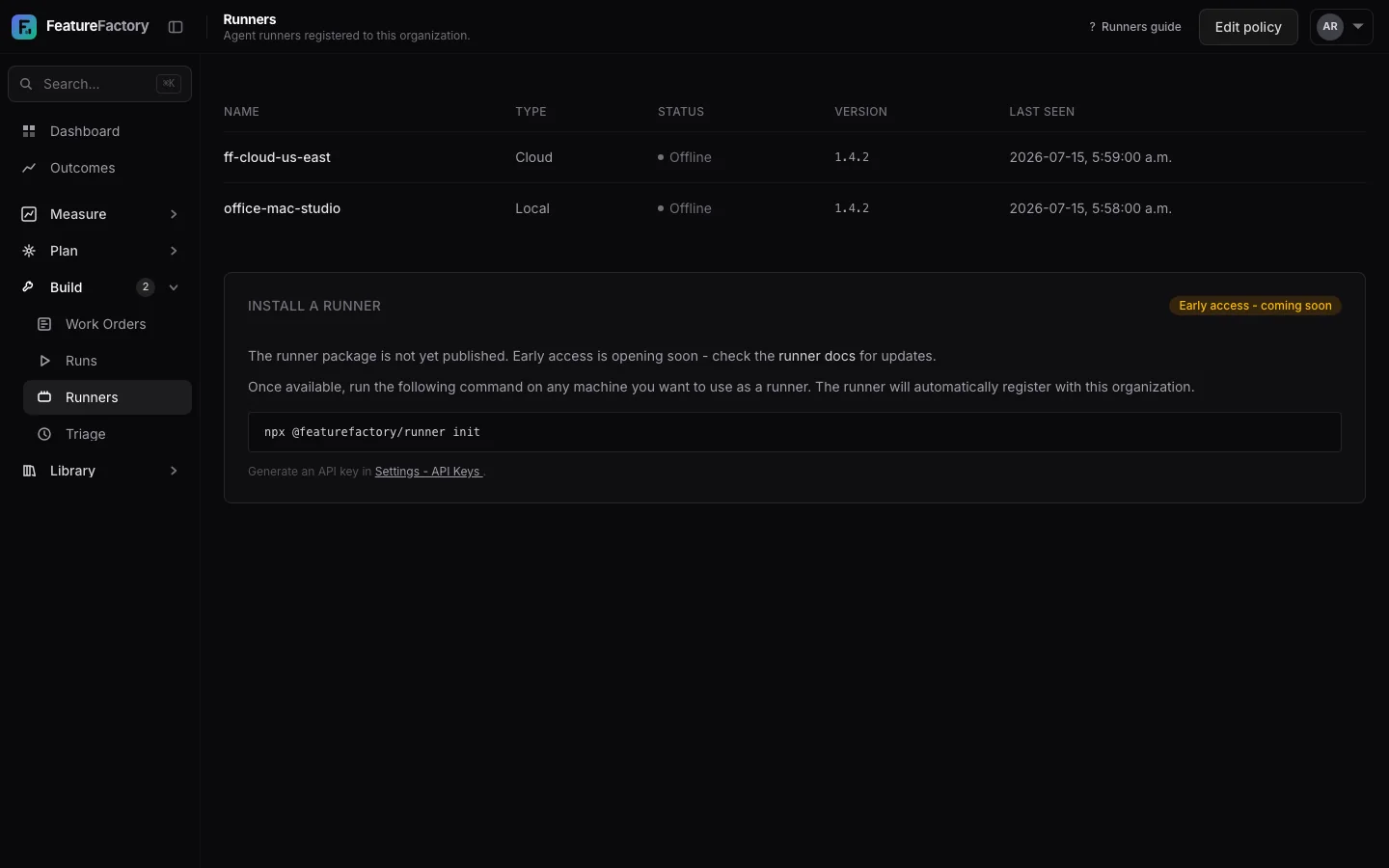The width and height of the screenshot is (1389, 868).
Task: Click version 1.4.2 of ff-cloud-us-east
Action: pos(852,157)
